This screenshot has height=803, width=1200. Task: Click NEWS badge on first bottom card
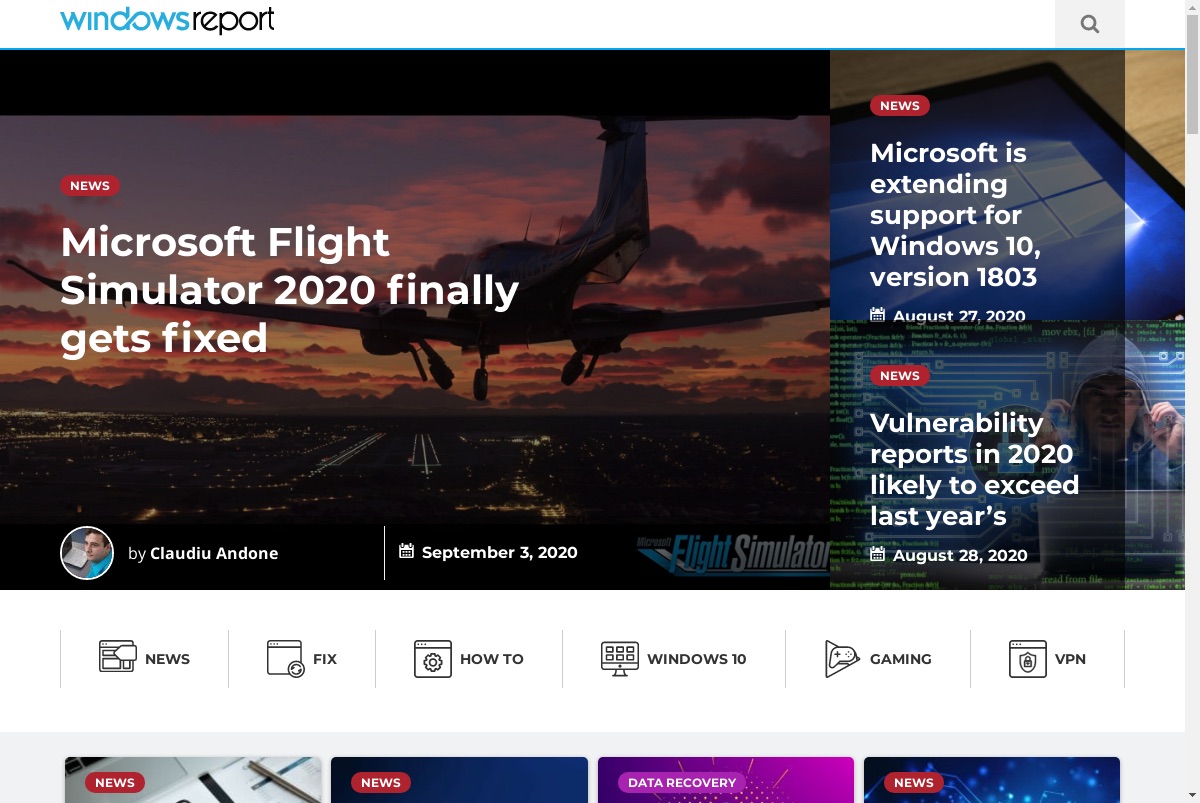(115, 783)
